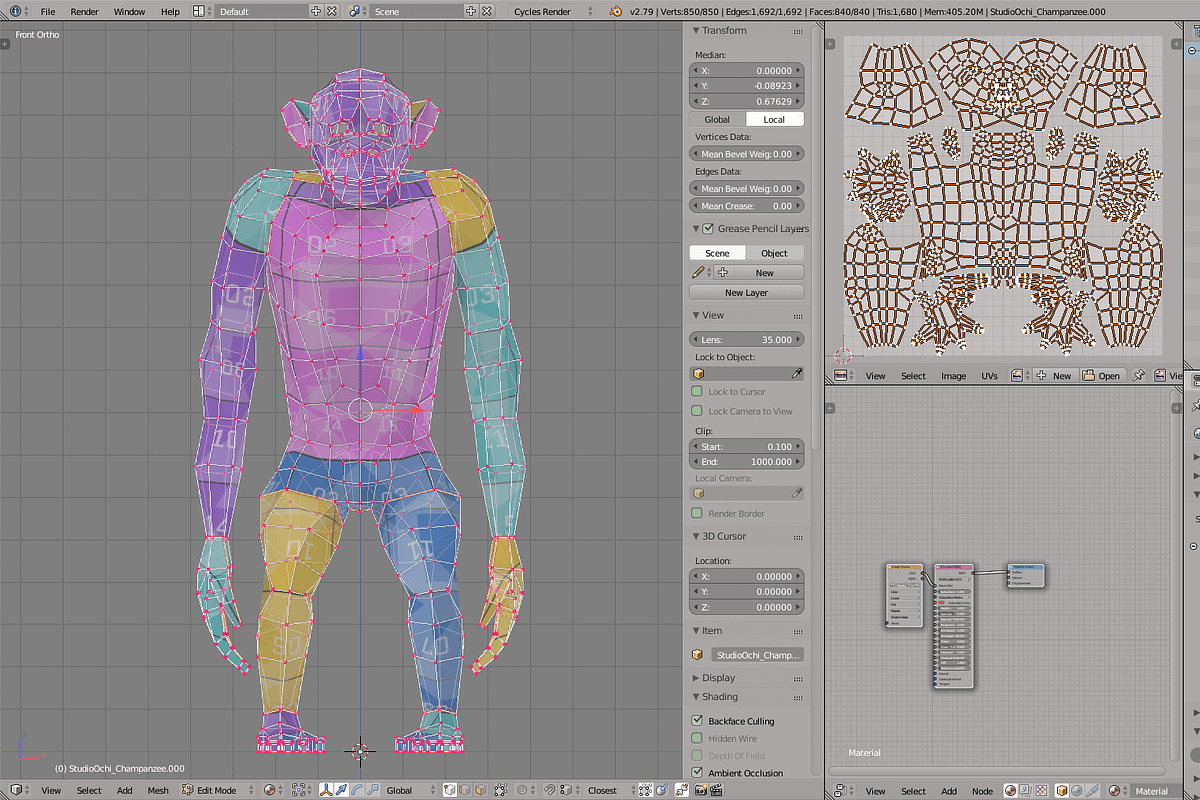Switch transform to Global toggle
The image size is (1200, 800).
coord(717,119)
